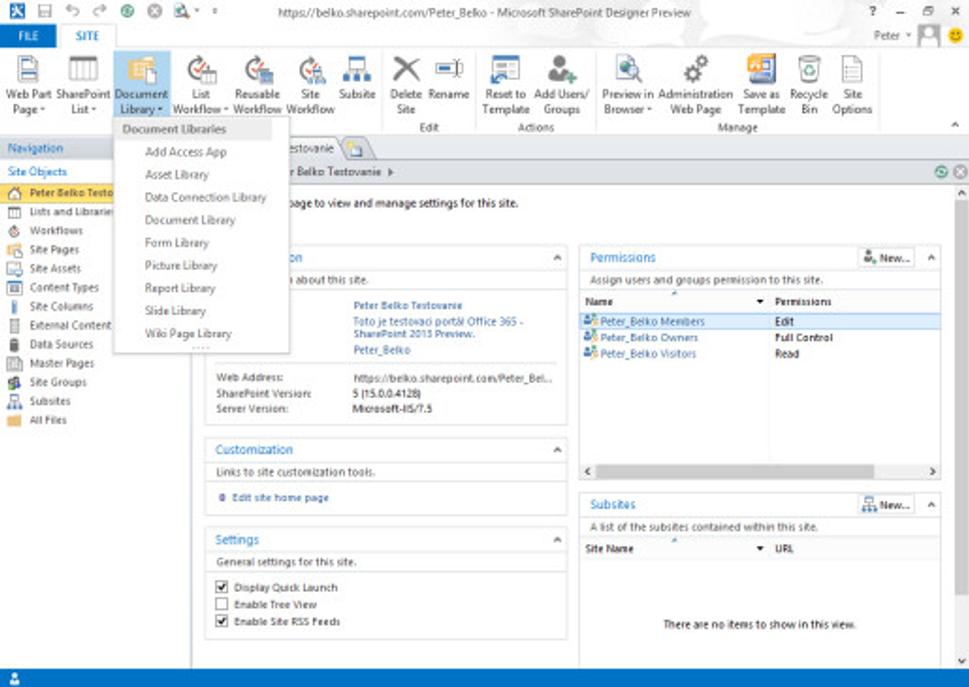The height and width of the screenshot is (687, 969).
Task: Open the FILE tab
Action: tap(28, 36)
